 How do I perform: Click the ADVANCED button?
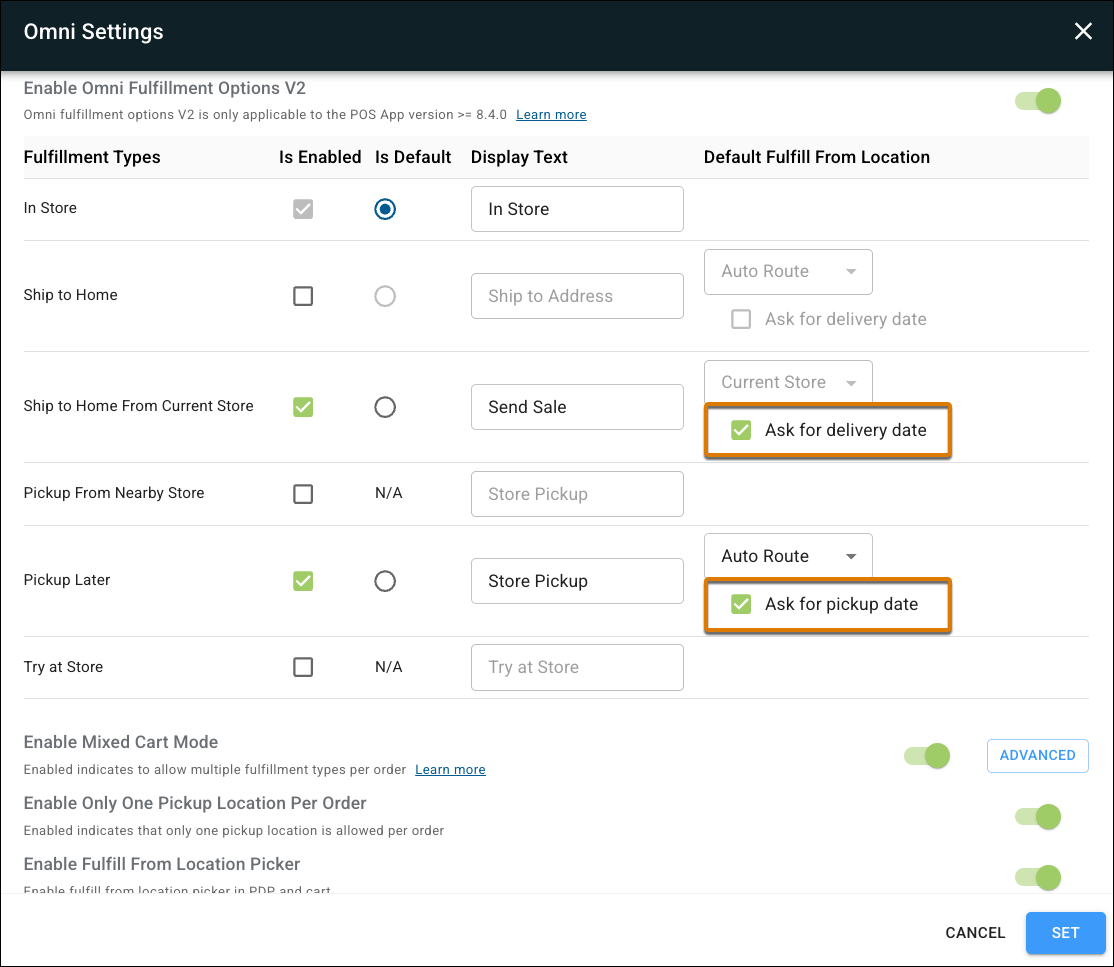(x=1037, y=755)
